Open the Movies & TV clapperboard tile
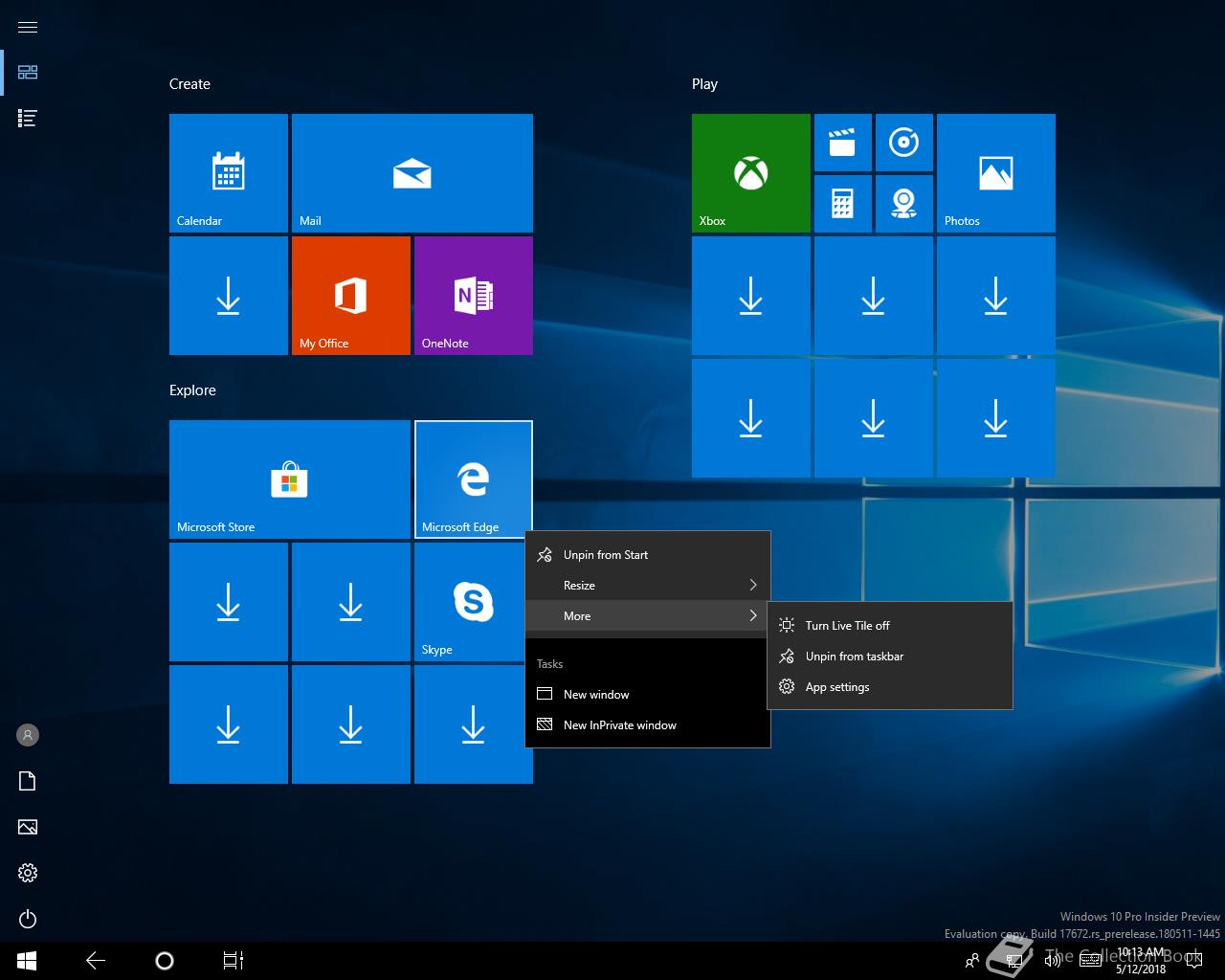1225x980 pixels. pos(843,143)
